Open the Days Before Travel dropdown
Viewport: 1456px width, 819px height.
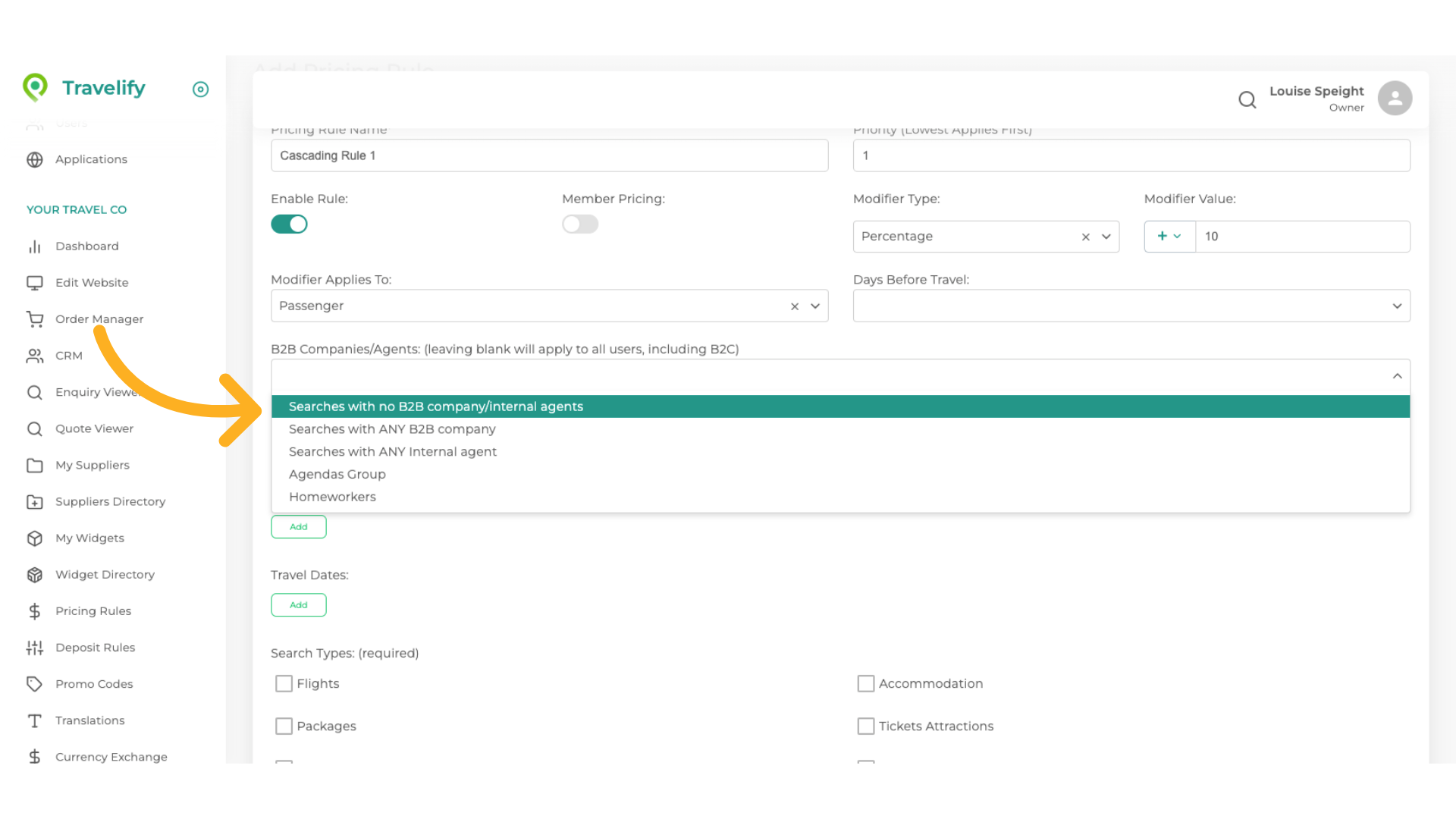tap(1398, 306)
